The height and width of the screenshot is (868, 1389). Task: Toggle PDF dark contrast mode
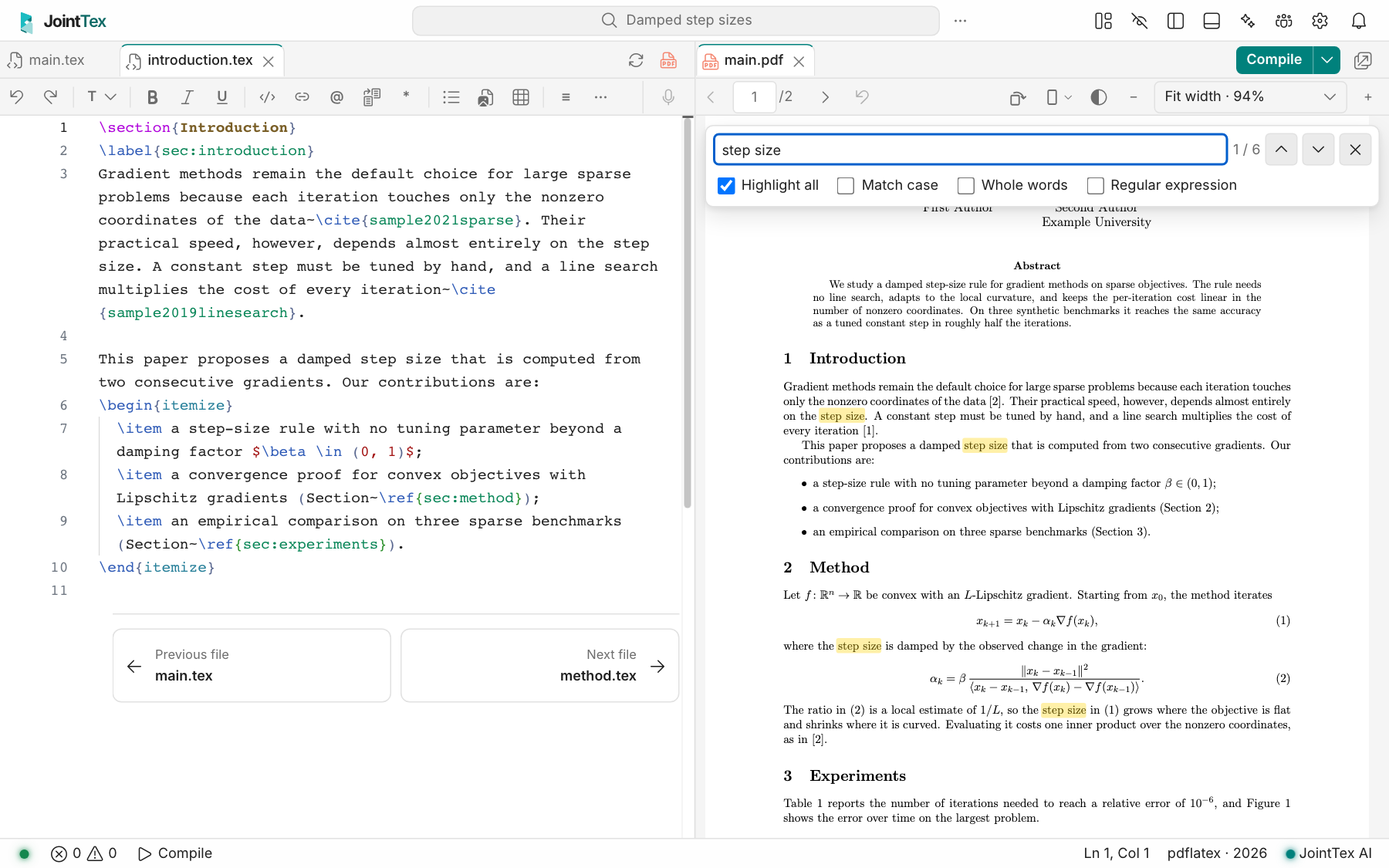1099,96
